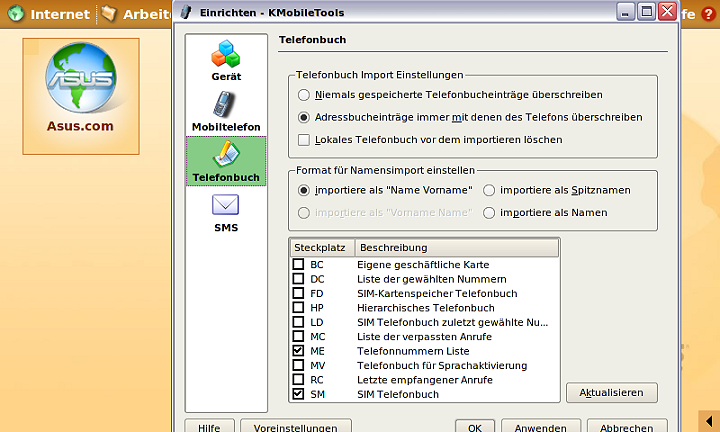This screenshot has height=432, width=720.
Task: Click the Internet tab globe icon
Action: (x=16, y=13)
